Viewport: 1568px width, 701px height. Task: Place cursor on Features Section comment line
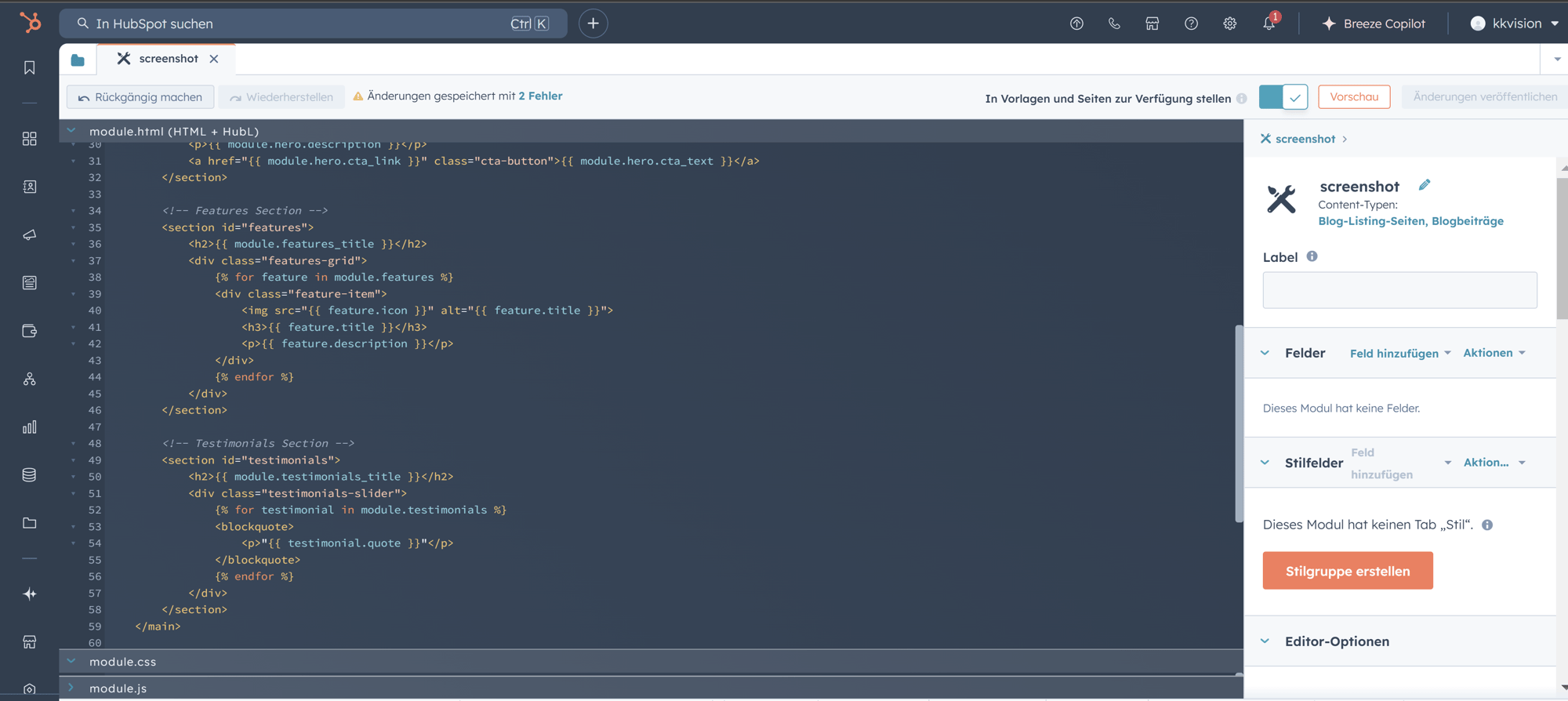pyautogui.click(x=245, y=210)
